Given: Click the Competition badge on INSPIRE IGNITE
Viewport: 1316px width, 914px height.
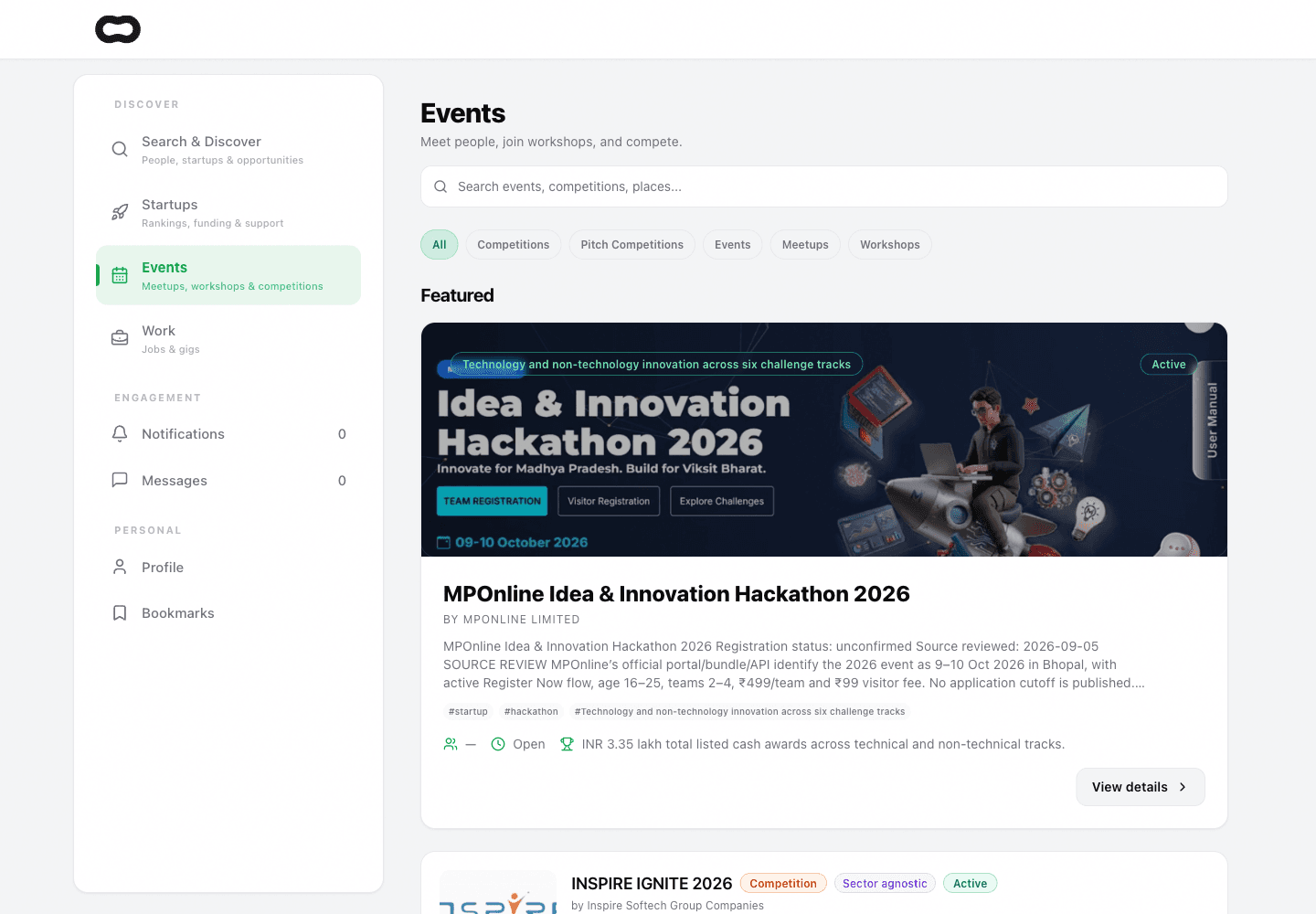Looking at the screenshot, I should coord(783,883).
